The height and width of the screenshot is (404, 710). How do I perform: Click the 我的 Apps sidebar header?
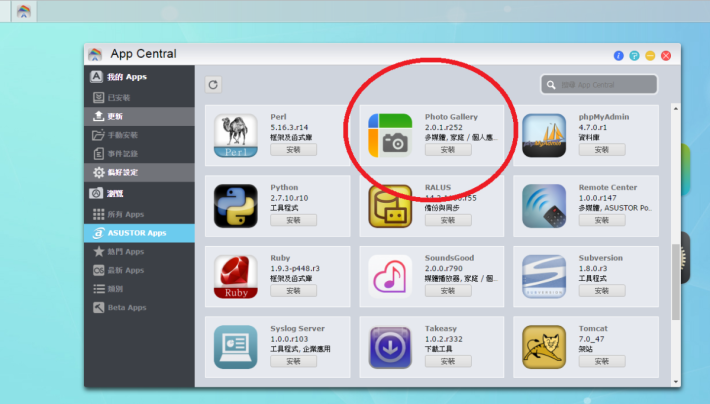[139, 77]
